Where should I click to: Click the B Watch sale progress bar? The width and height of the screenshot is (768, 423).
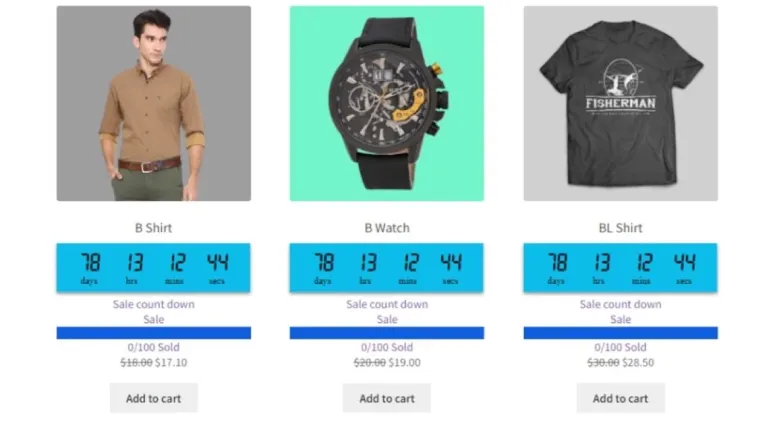point(387,333)
